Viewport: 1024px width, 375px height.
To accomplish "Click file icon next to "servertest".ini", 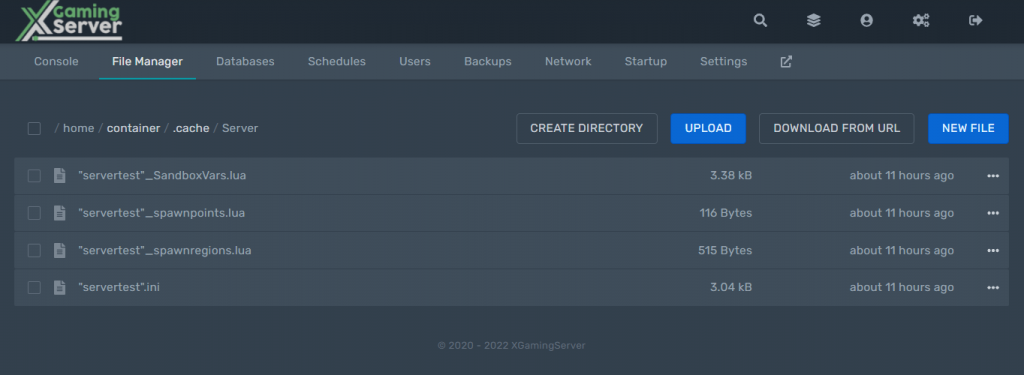I will click(59, 287).
